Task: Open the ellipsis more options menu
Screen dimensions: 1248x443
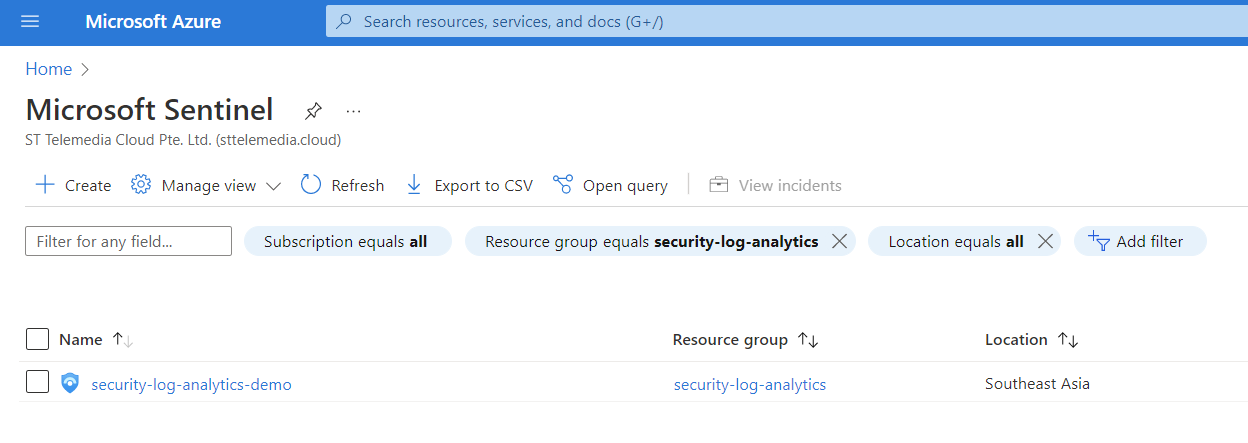Action: point(353,110)
